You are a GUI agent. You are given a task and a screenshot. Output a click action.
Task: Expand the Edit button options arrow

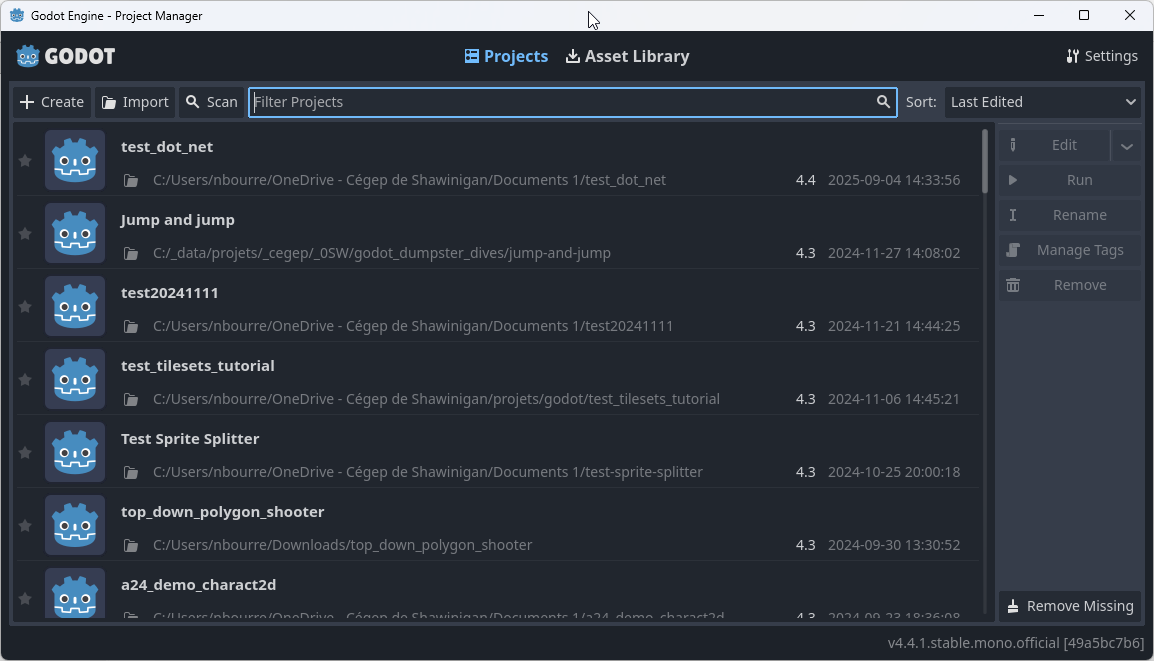(x=1126, y=146)
